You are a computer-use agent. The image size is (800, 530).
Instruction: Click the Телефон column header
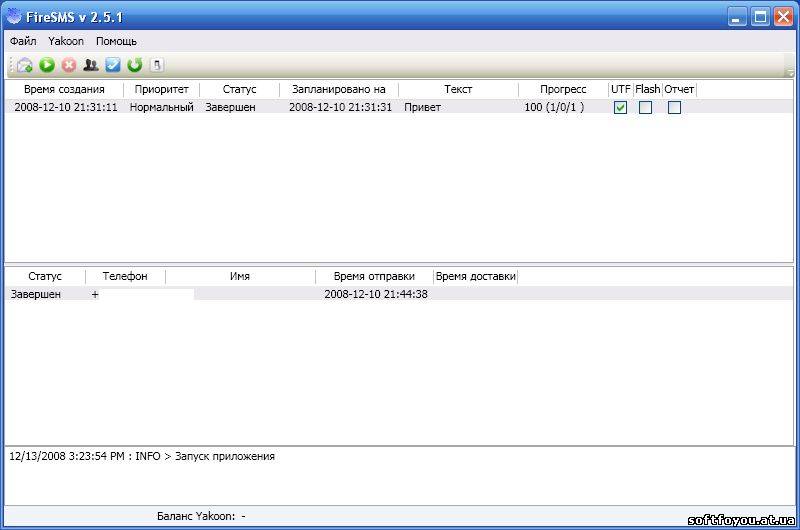(x=125, y=276)
